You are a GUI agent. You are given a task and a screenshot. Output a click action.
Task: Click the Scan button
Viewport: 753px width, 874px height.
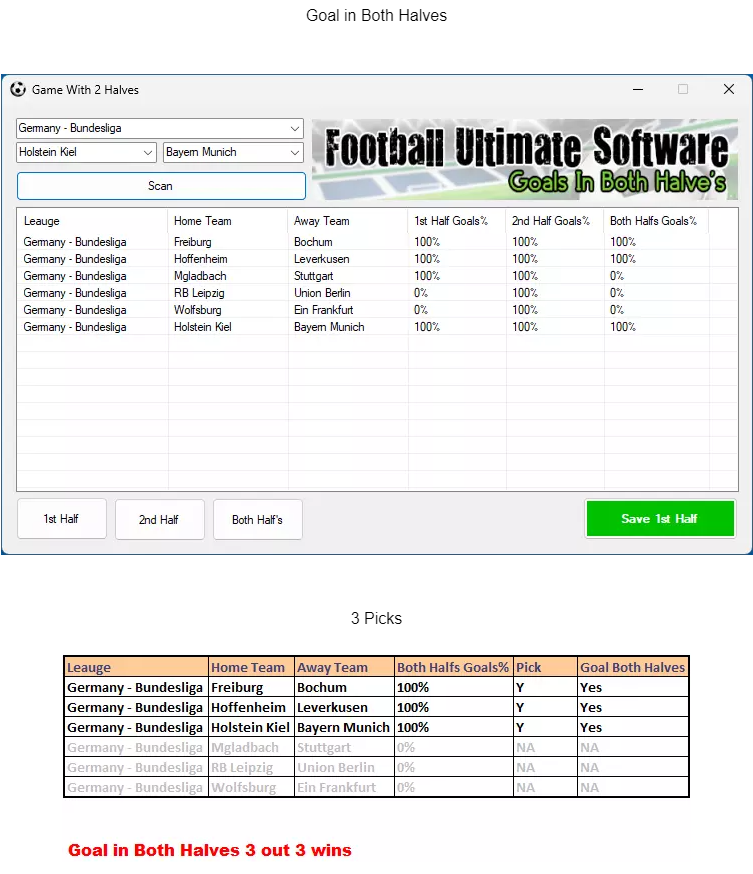click(x=161, y=186)
